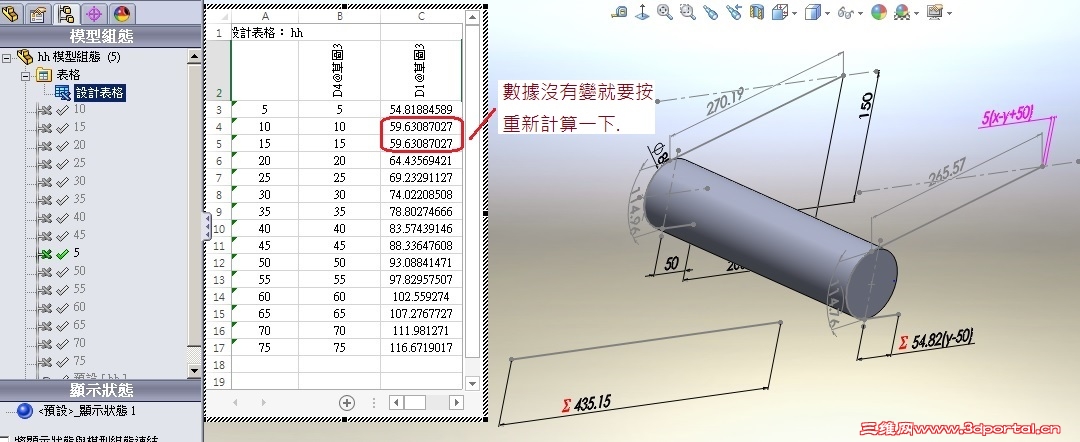Image resolution: width=1080 pixels, height=442 pixels.
Task: Select column A header in design table
Action: tap(264, 17)
